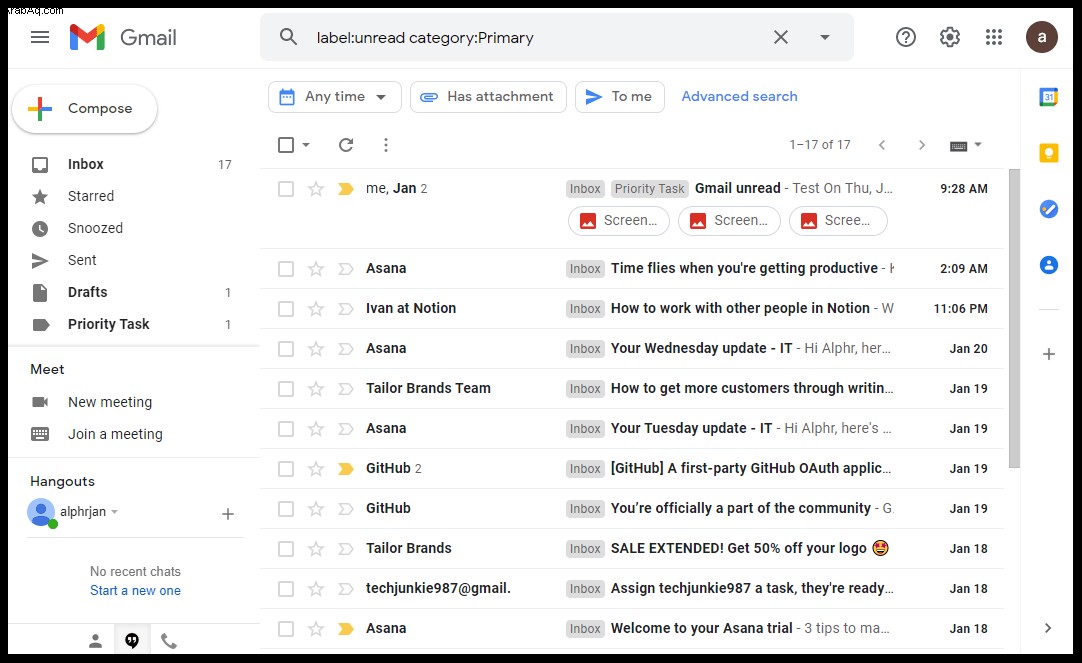This screenshot has width=1082, height=663.
Task: Star the Ivan at Notion email
Action: click(x=315, y=309)
